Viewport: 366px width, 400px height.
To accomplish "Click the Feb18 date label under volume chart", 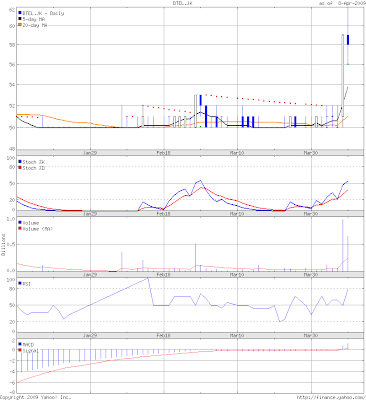I will 164,275.
